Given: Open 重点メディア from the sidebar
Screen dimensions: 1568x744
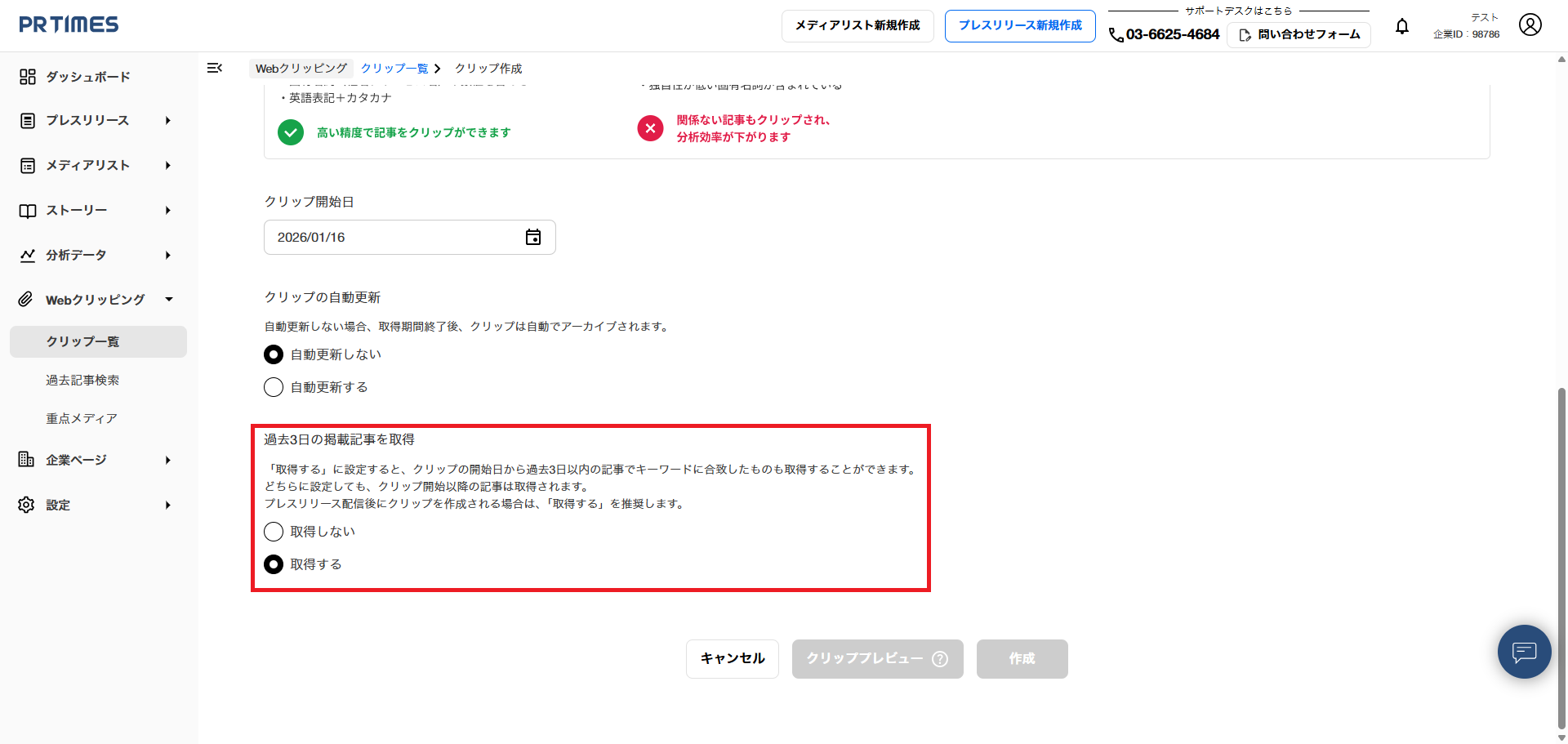Looking at the screenshot, I should tap(82, 417).
